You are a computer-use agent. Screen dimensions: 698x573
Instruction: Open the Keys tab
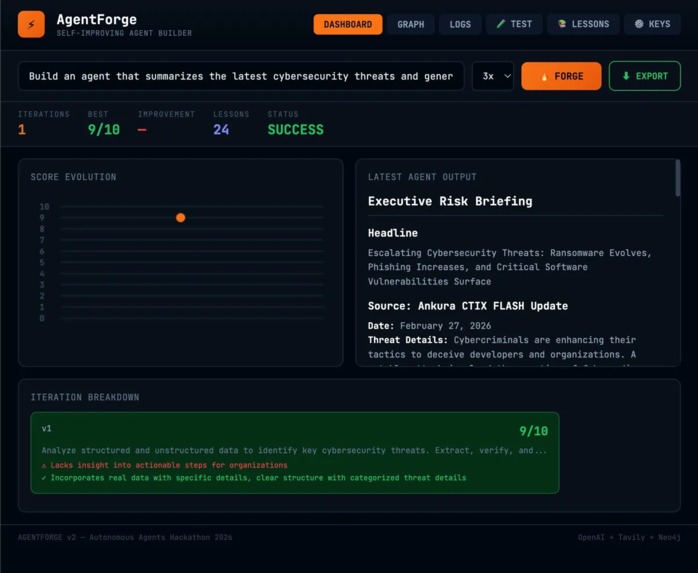(652, 24)
